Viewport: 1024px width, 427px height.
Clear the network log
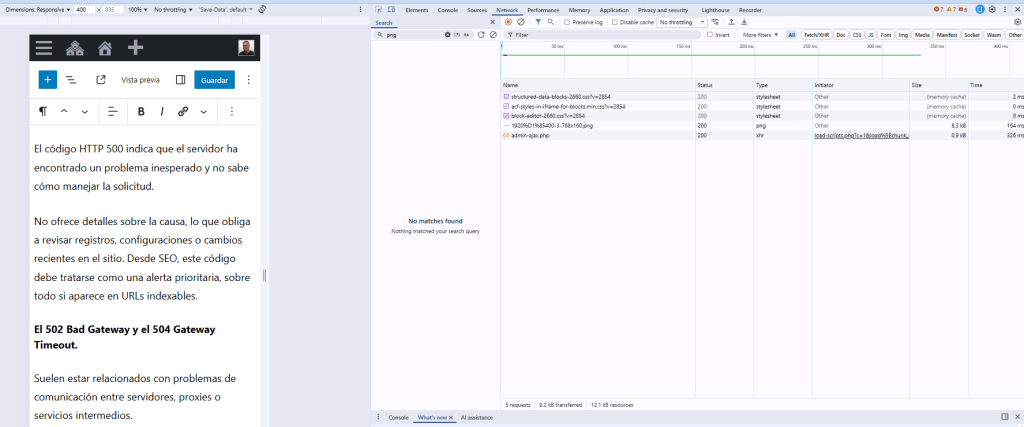(521, 21)
